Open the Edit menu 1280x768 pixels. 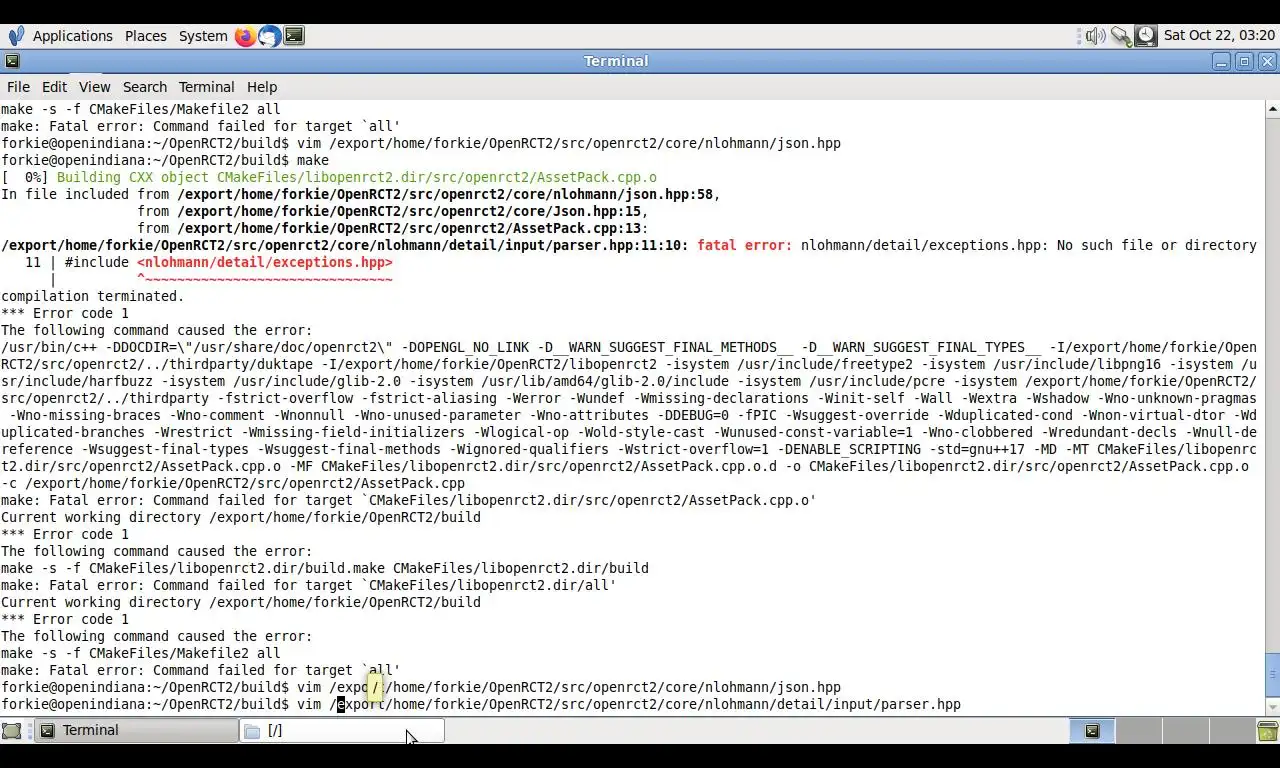point(54,87)
